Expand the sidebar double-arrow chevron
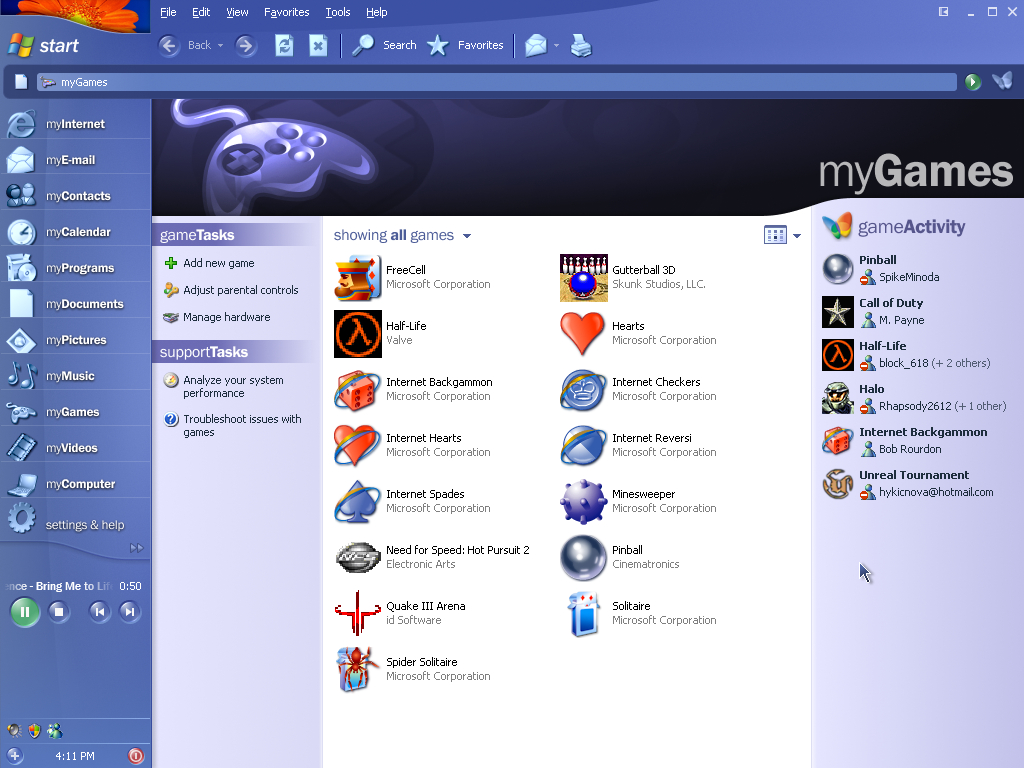 click(136, 548)
